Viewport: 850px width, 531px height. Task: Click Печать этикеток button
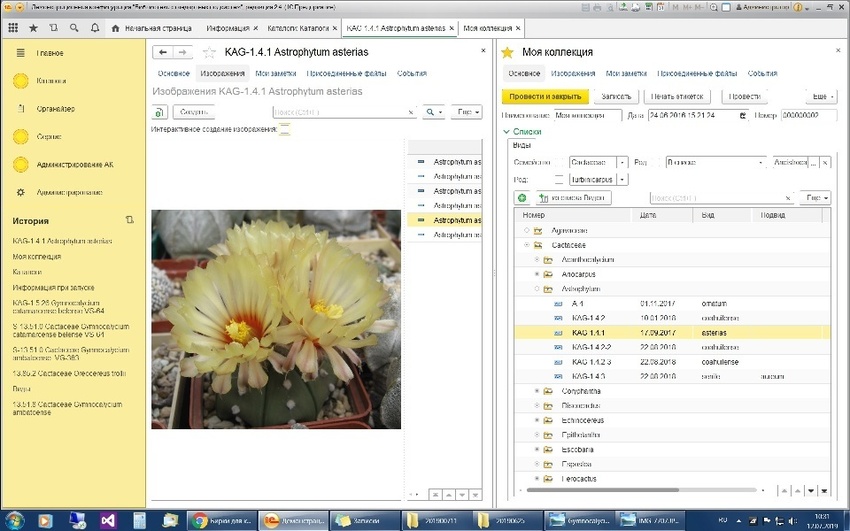coord(677,96)
